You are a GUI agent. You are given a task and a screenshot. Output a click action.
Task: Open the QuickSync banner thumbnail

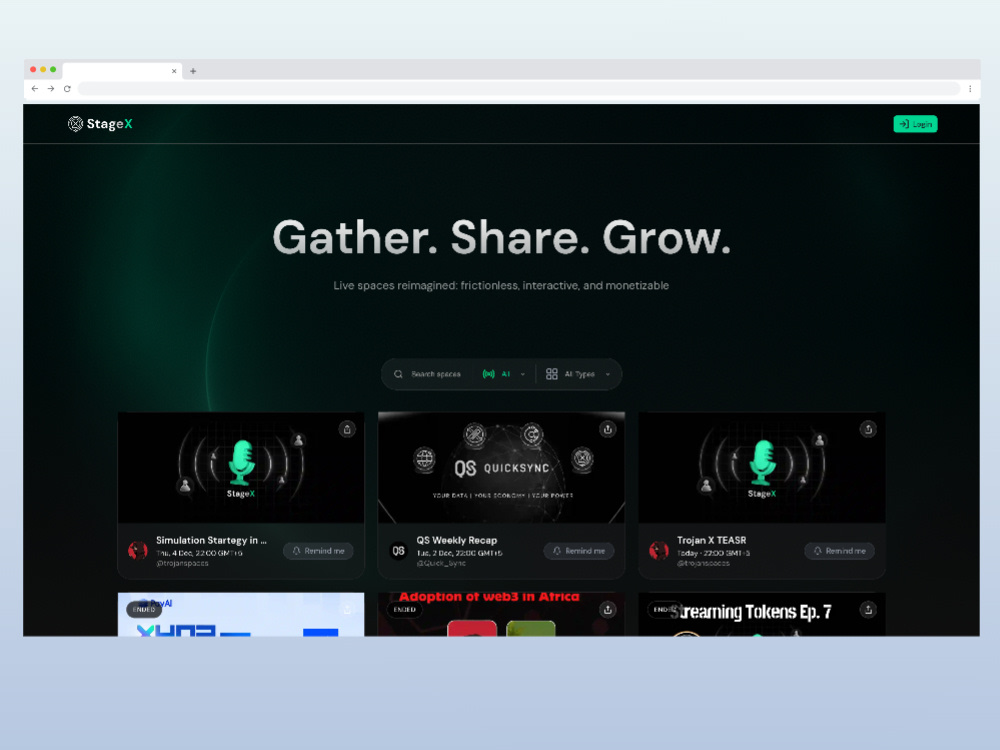[501, 467]
